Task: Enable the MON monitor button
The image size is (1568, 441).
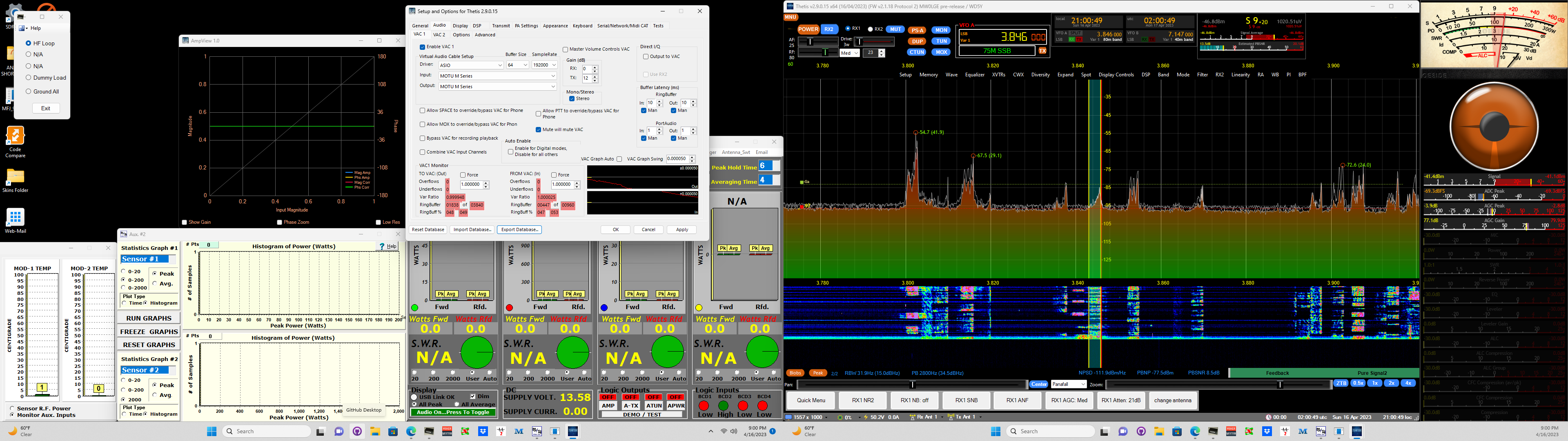Action: click(x=941, y=30)
